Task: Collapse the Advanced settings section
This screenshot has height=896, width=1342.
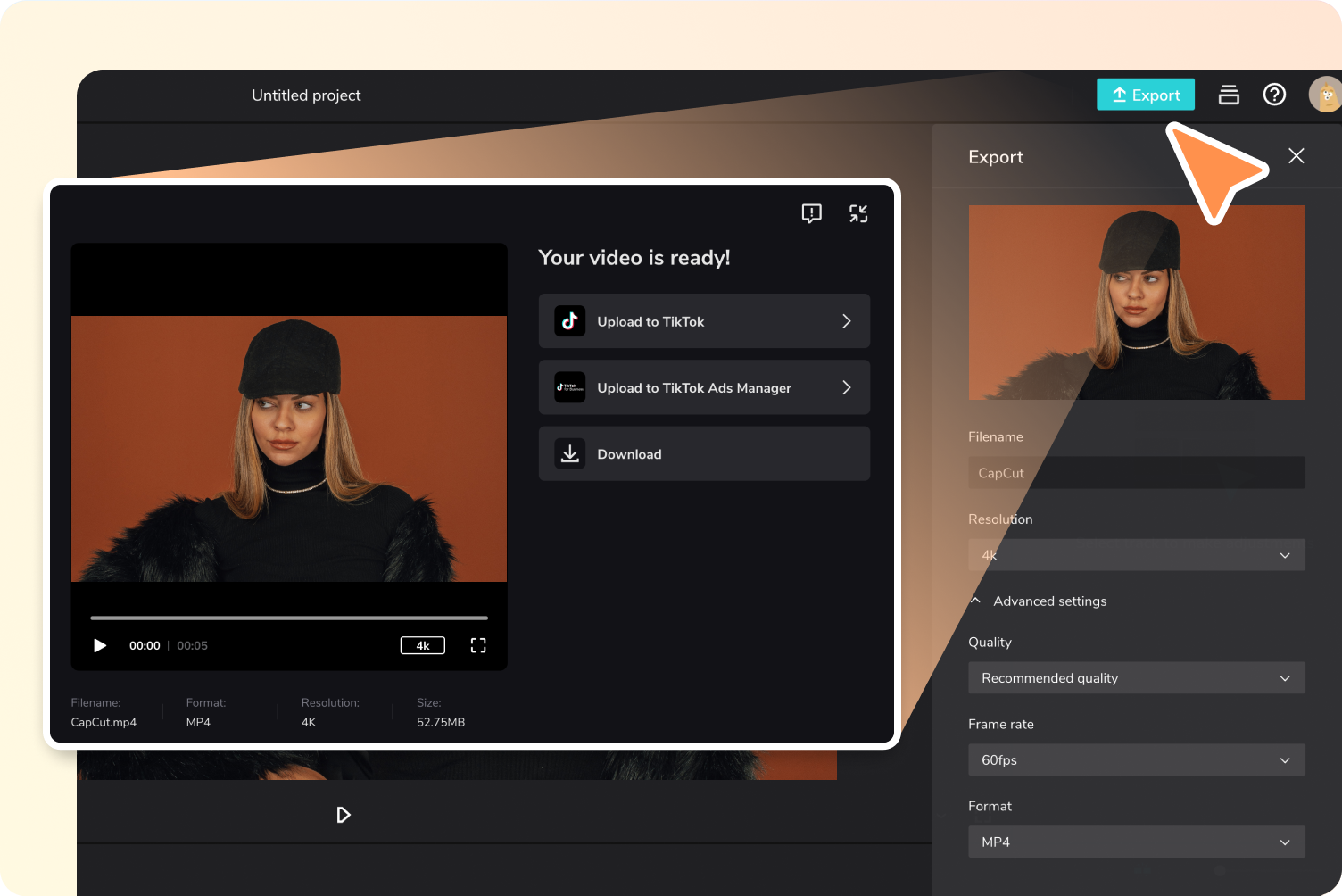Action: coord(1039,601)
